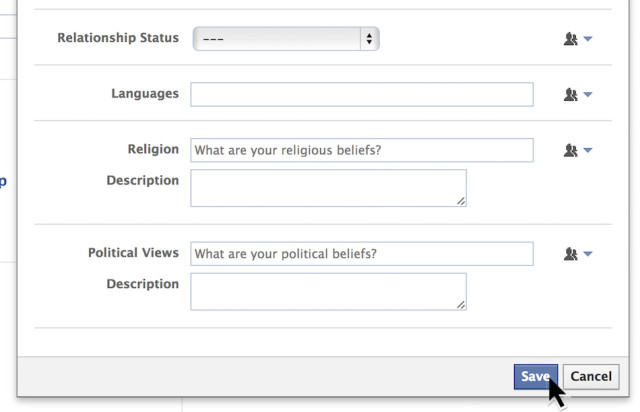Viewport: 640px width, 412px height.
Task: Expand the Political Views privacy dropdown arrow
Action: [588, 254]
